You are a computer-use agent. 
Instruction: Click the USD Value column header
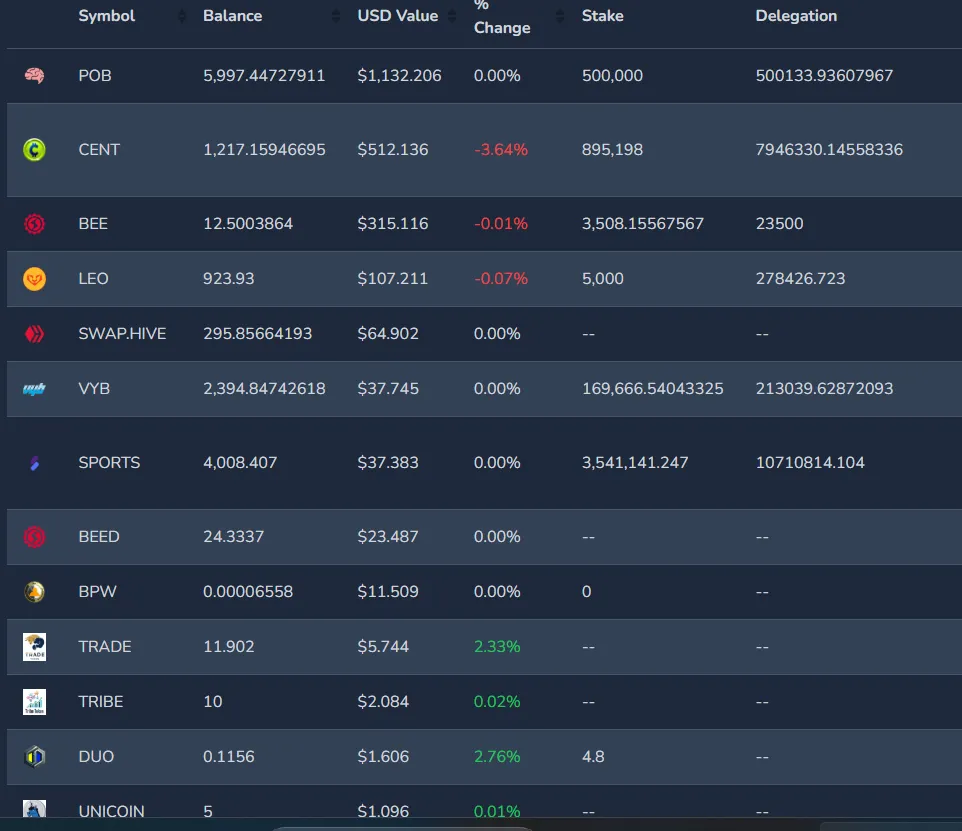(398, 16)
